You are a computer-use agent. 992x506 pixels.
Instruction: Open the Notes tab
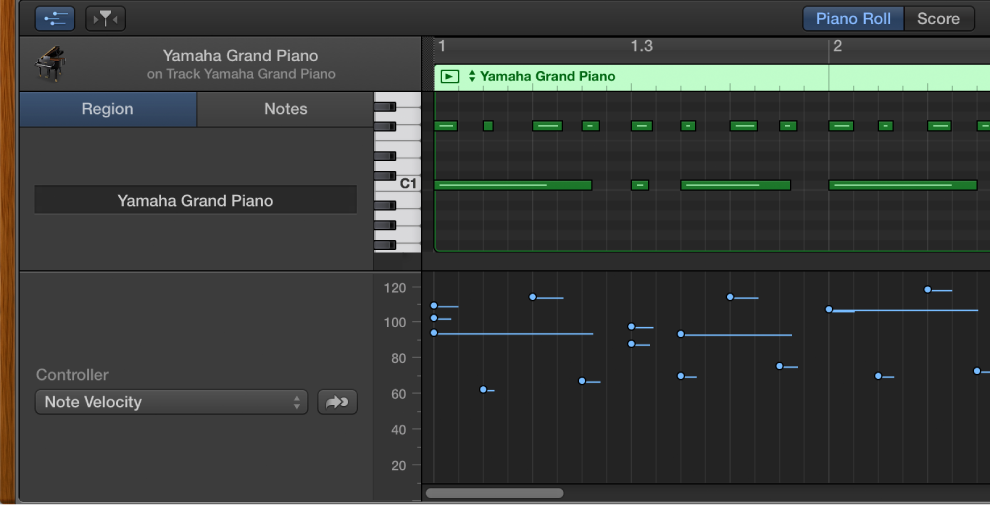click(x=285, y=109)
